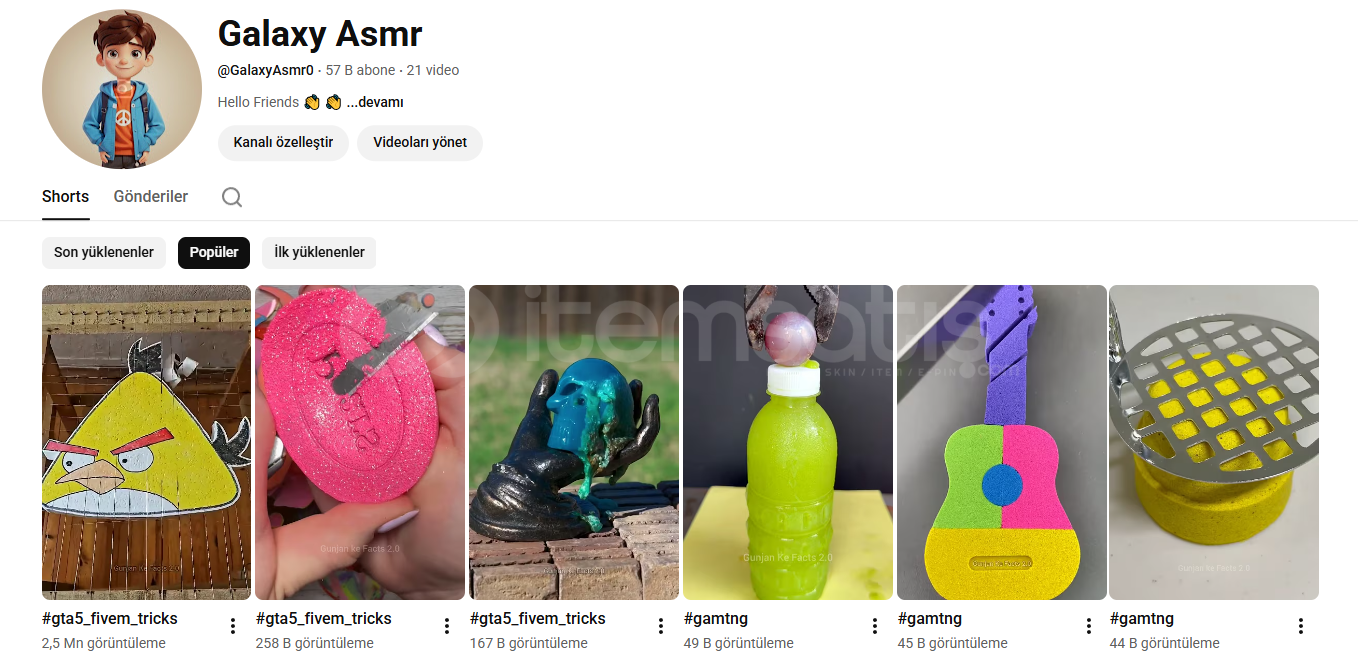Click the Galaxy Asmr channel avatar

click(122, 89)
